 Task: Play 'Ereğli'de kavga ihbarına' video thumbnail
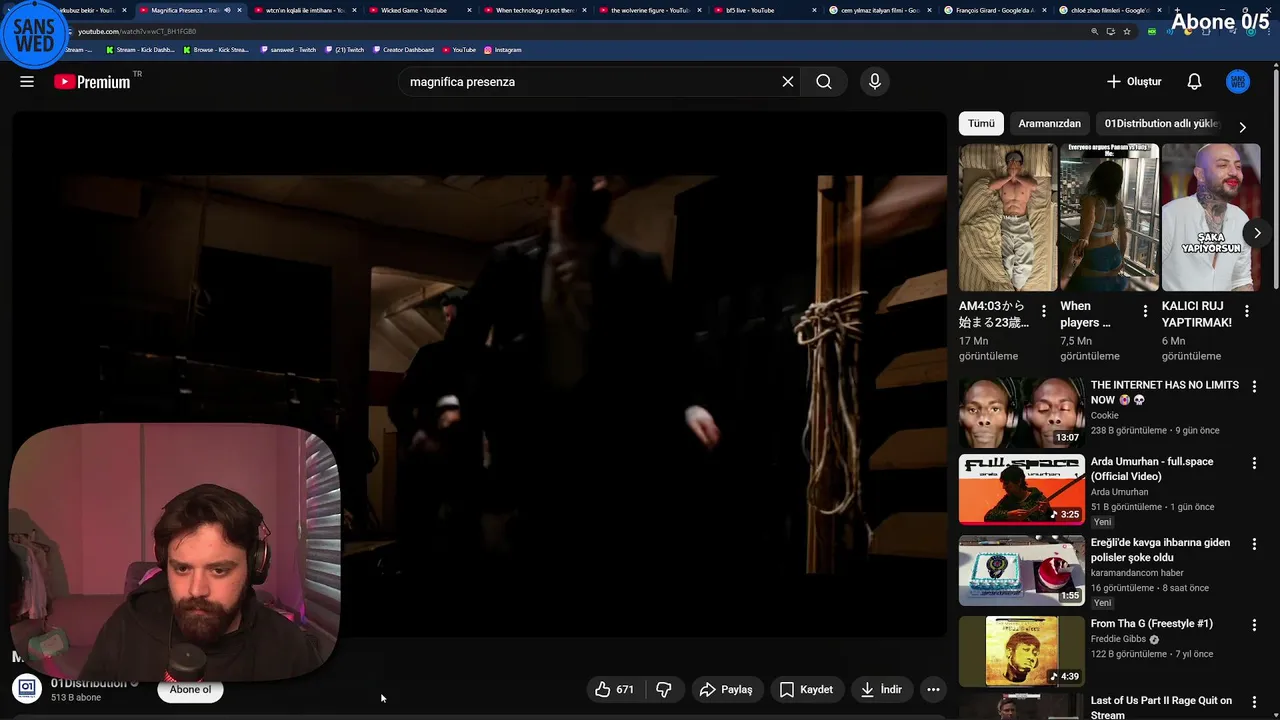tap(1021, 571)
